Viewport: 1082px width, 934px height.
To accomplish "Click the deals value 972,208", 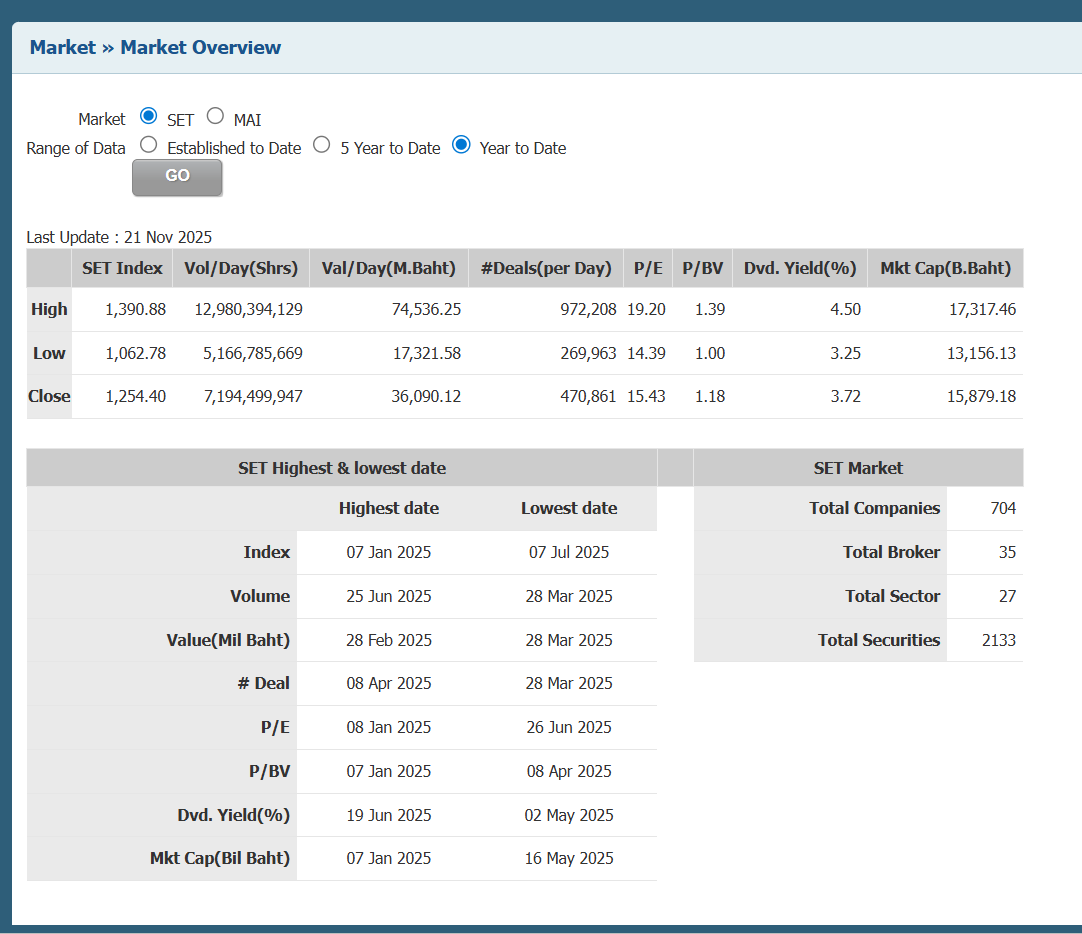I will (x=588, y=309).
